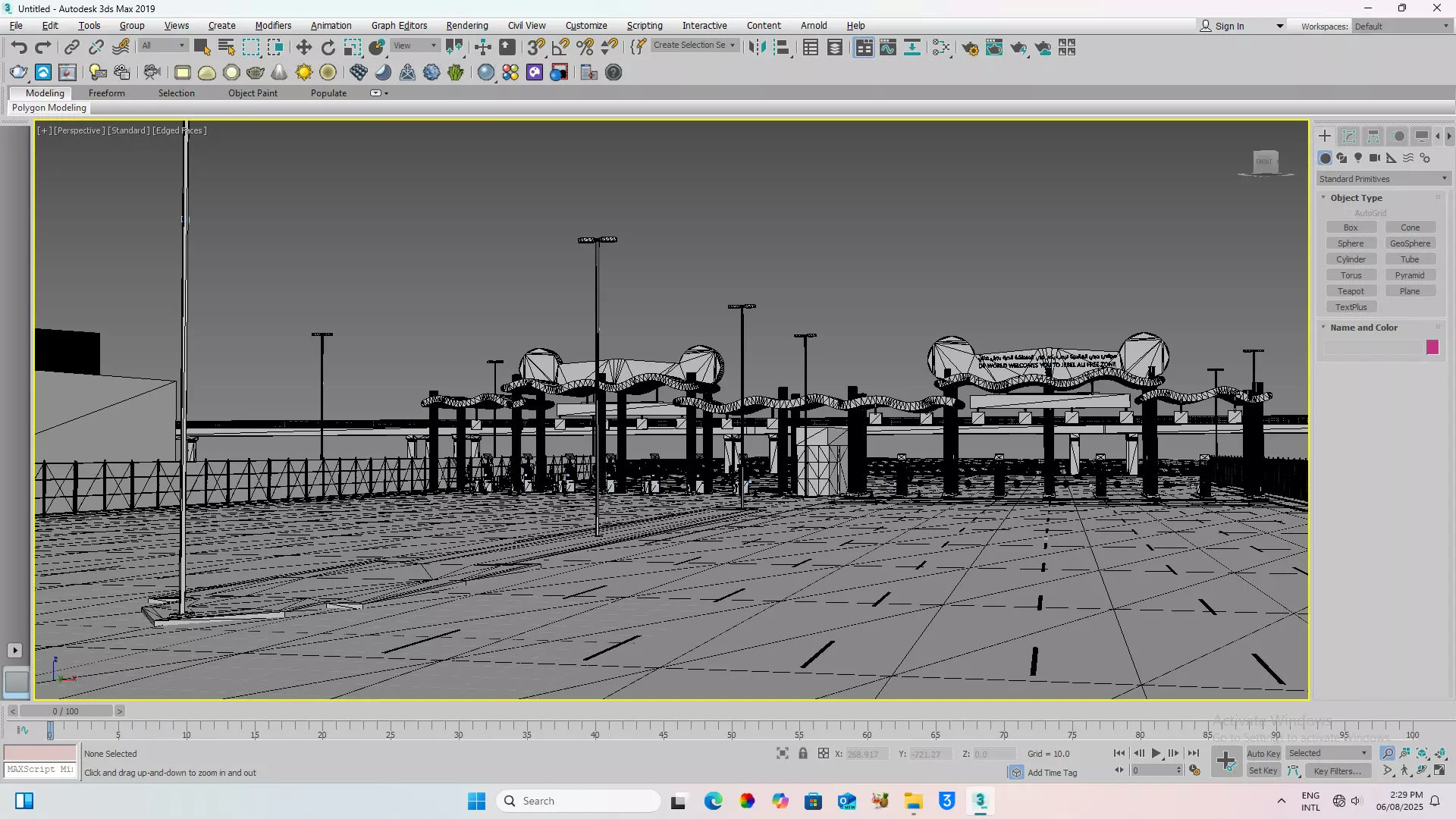This screenshot has width=1456, height=819.
Task: Click the MAXScript Mini listener field
Action: pos(40,769)
